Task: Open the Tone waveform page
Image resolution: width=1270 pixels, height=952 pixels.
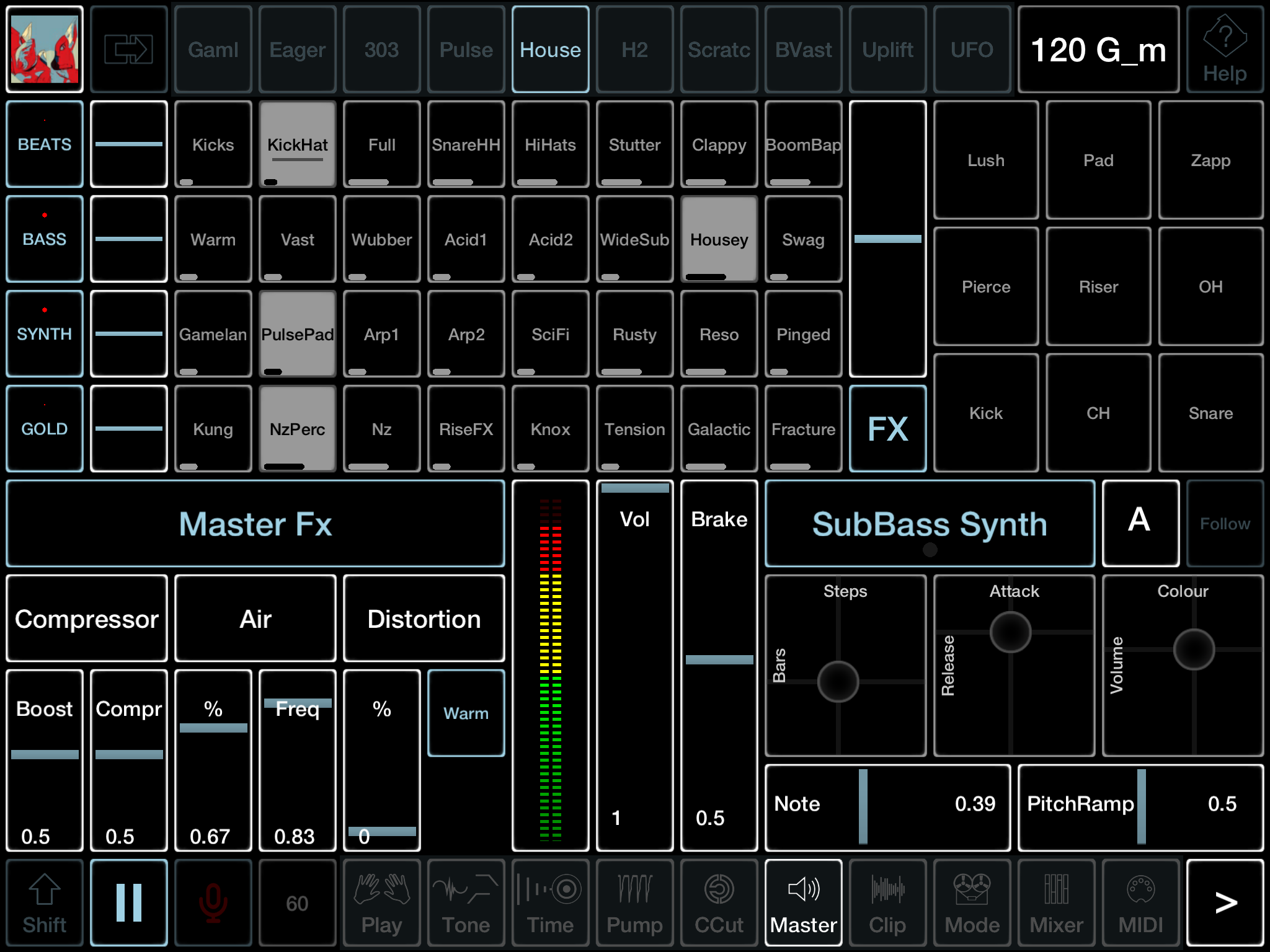Action: click(466, 902)
